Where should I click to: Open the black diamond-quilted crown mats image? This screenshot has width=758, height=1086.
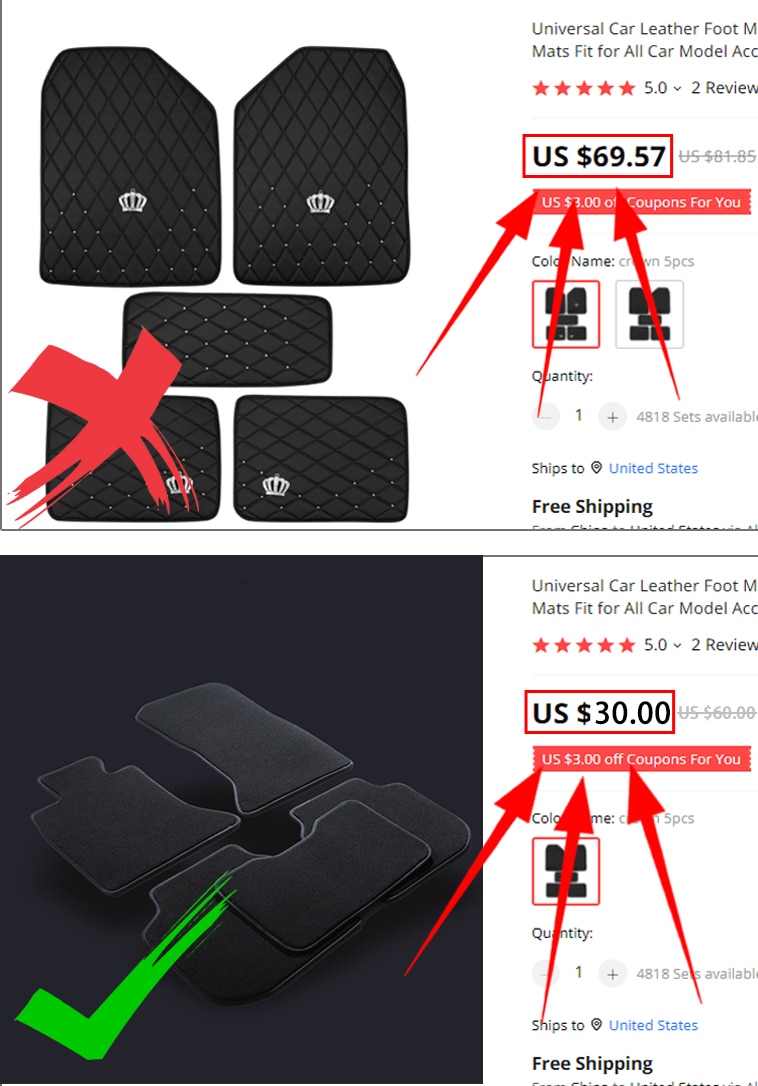(225, 284)
